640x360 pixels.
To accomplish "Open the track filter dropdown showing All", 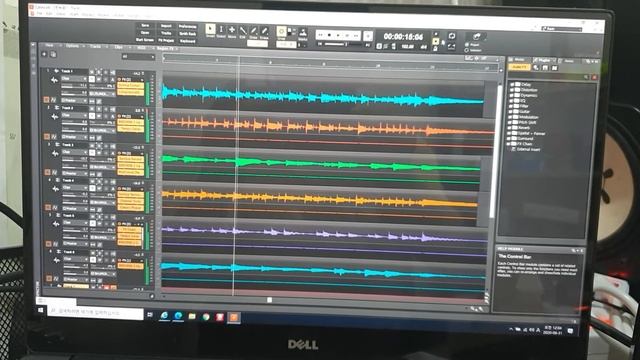I will pyautogui.click(x=138, y=57).
